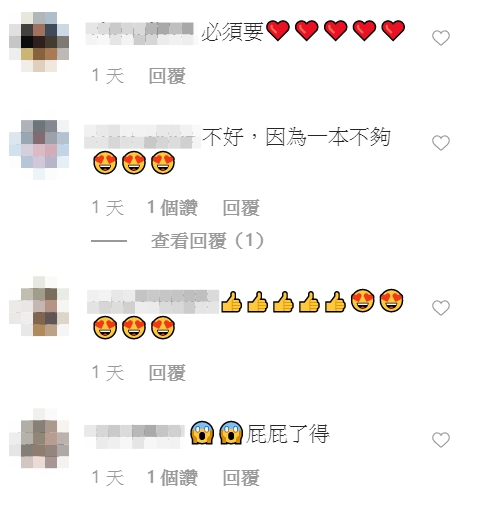
Task: Open username of the 必須要 commenter
Action: tap(140, 33)
